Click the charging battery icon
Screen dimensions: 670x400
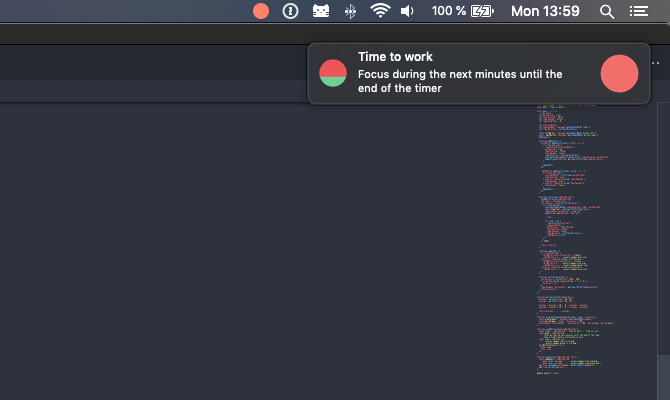(482, 11)
